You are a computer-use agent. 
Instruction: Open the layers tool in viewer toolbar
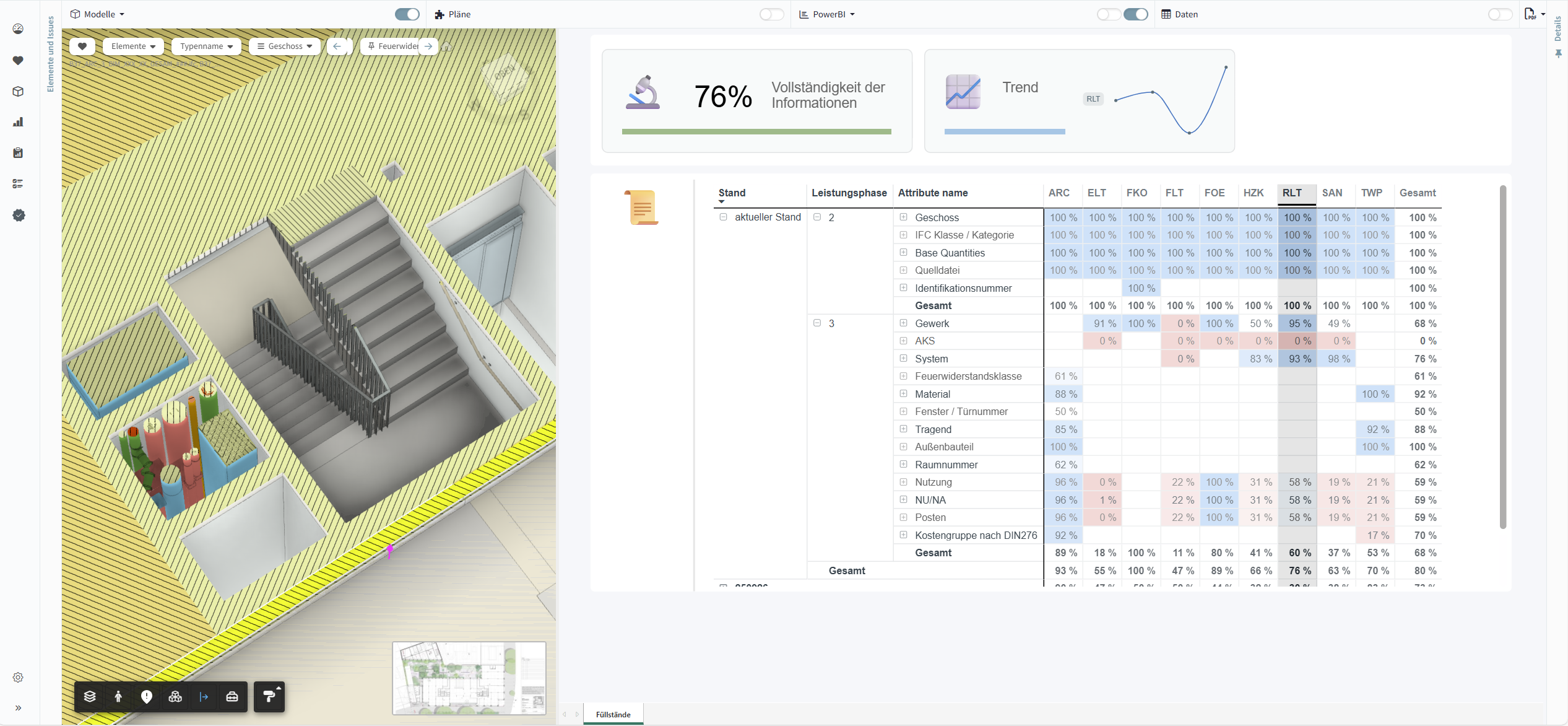click(x=90, y=696)
